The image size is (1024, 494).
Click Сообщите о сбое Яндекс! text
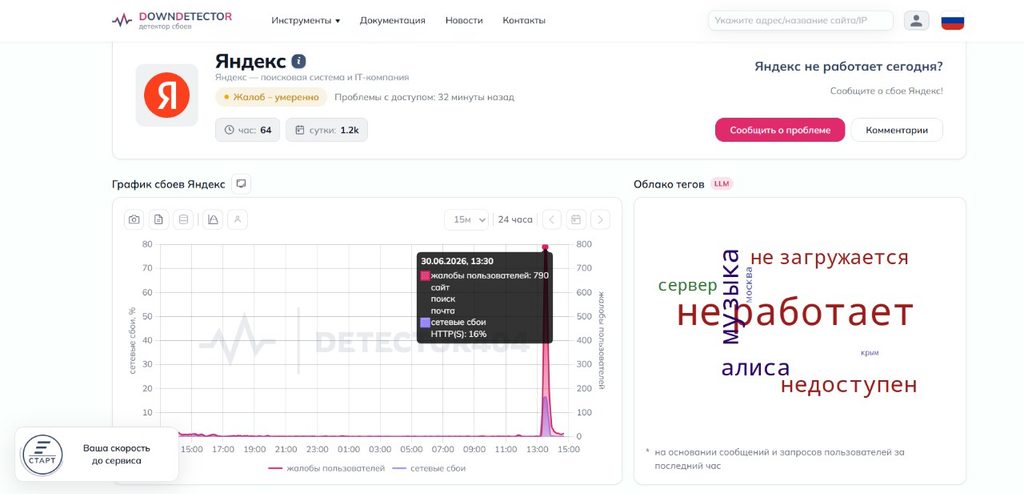pyautogui.click(x=886, y=91)
